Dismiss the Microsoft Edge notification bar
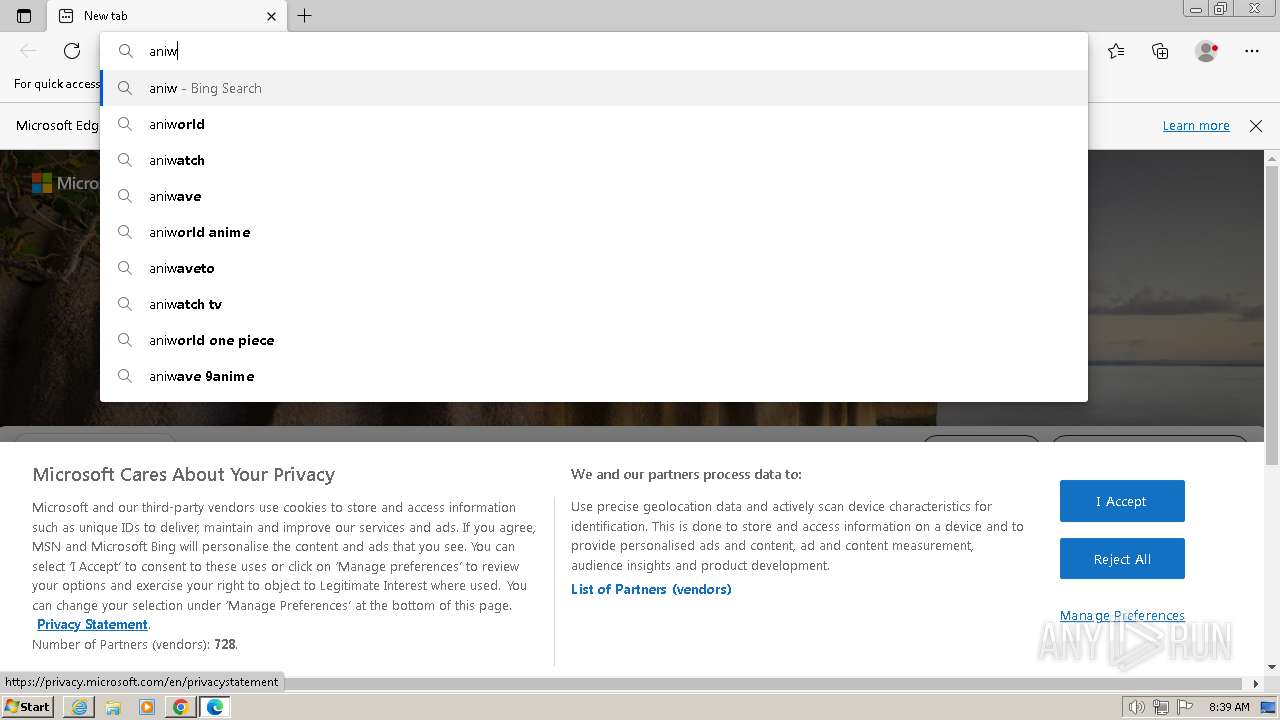This screenshot has width=1280, height=720. pos(1256,125)
